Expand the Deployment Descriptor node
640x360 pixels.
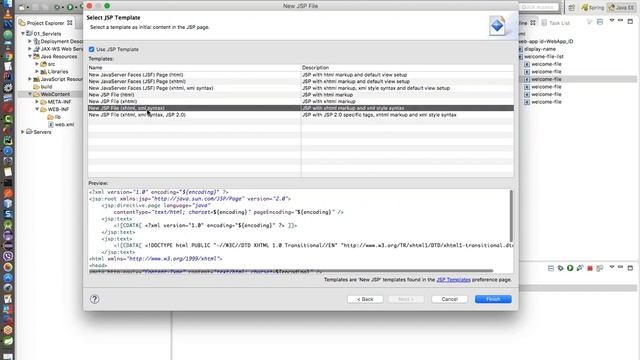(30, 41)
